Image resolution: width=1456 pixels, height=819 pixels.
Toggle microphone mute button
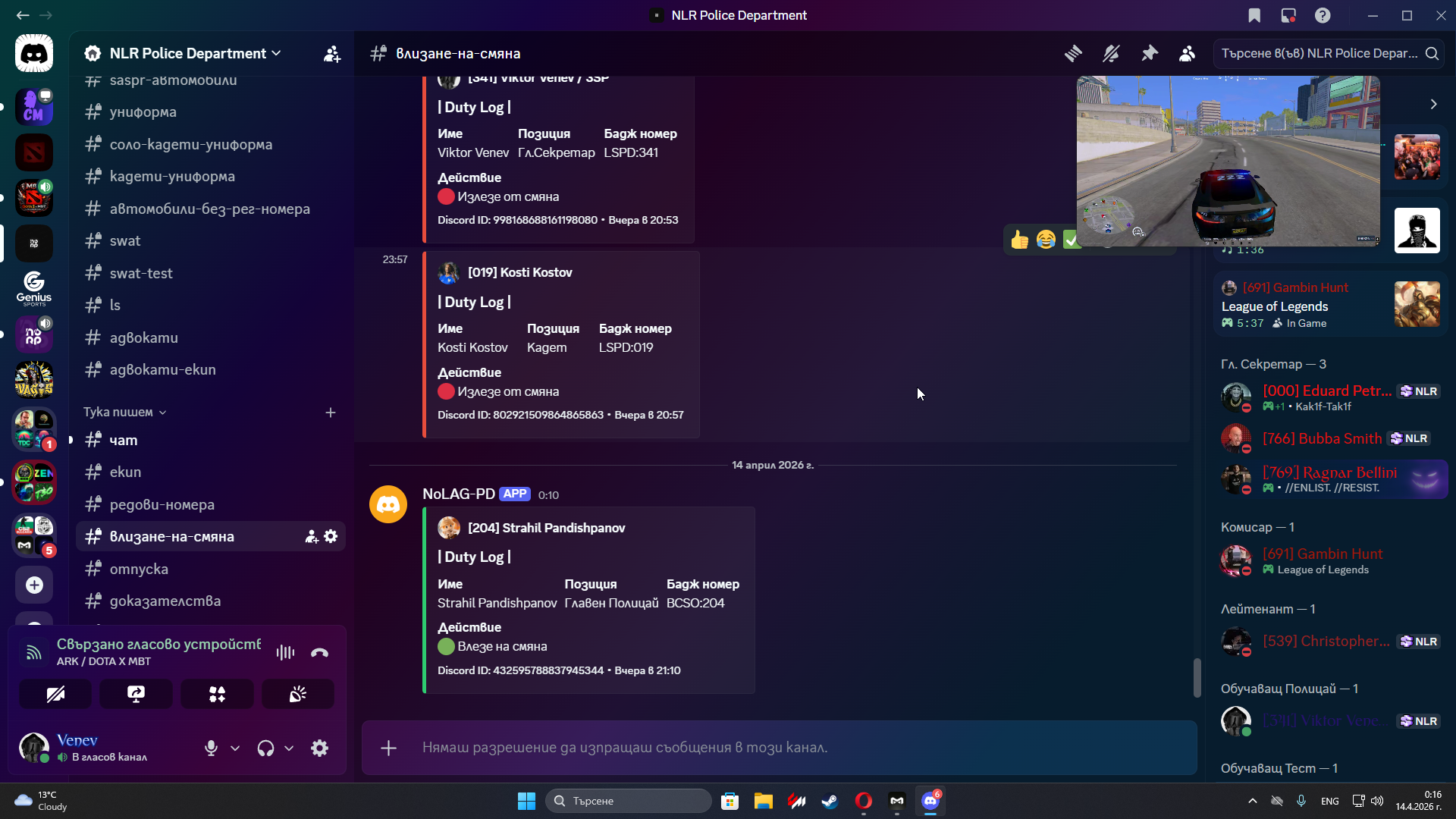coord(211,748)
